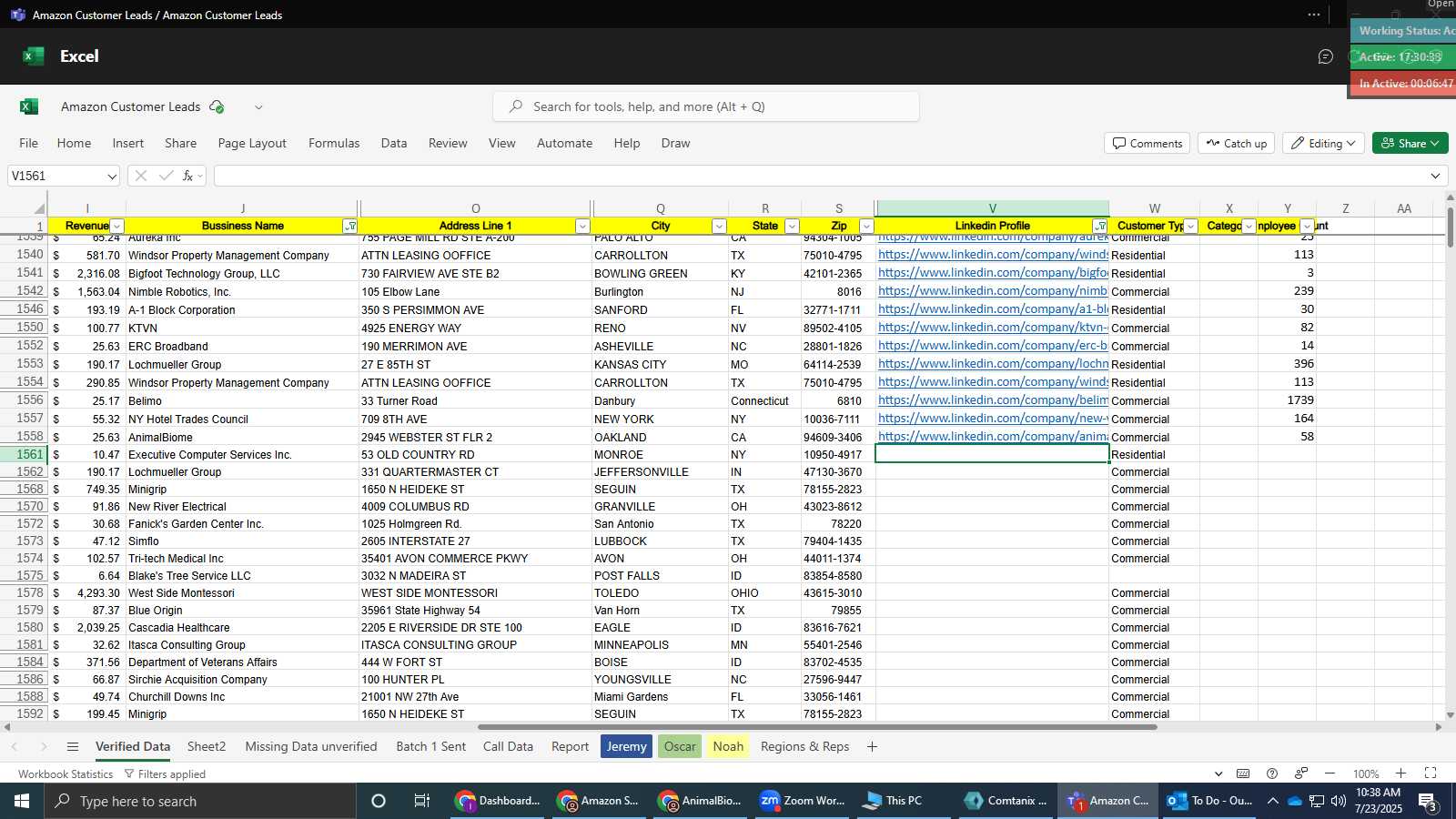The image size is (1456, 819).
Task: Expand the formula bar chevron
Action: [1436, 176]
